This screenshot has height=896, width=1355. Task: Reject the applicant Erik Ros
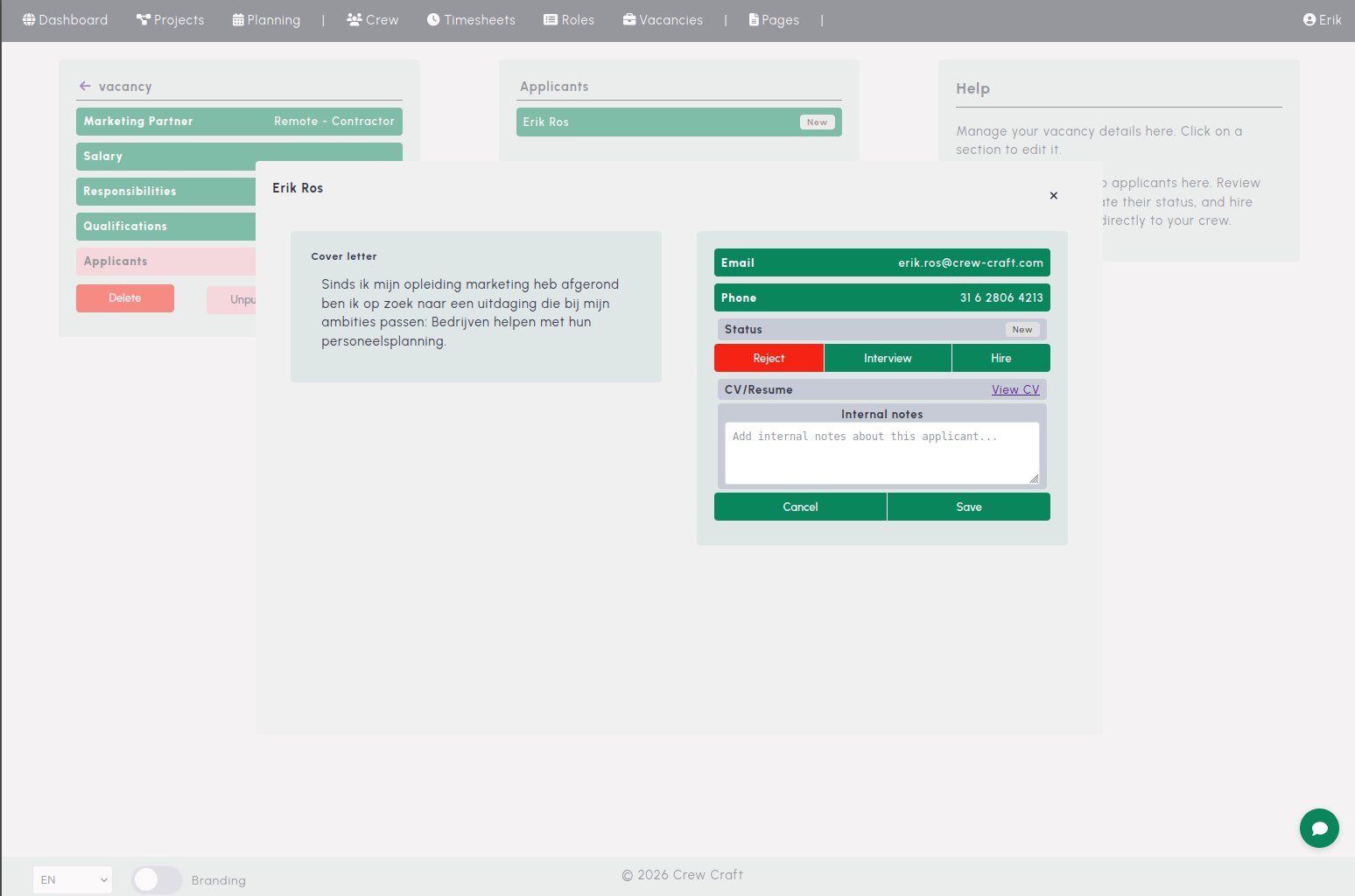[768, 358]
